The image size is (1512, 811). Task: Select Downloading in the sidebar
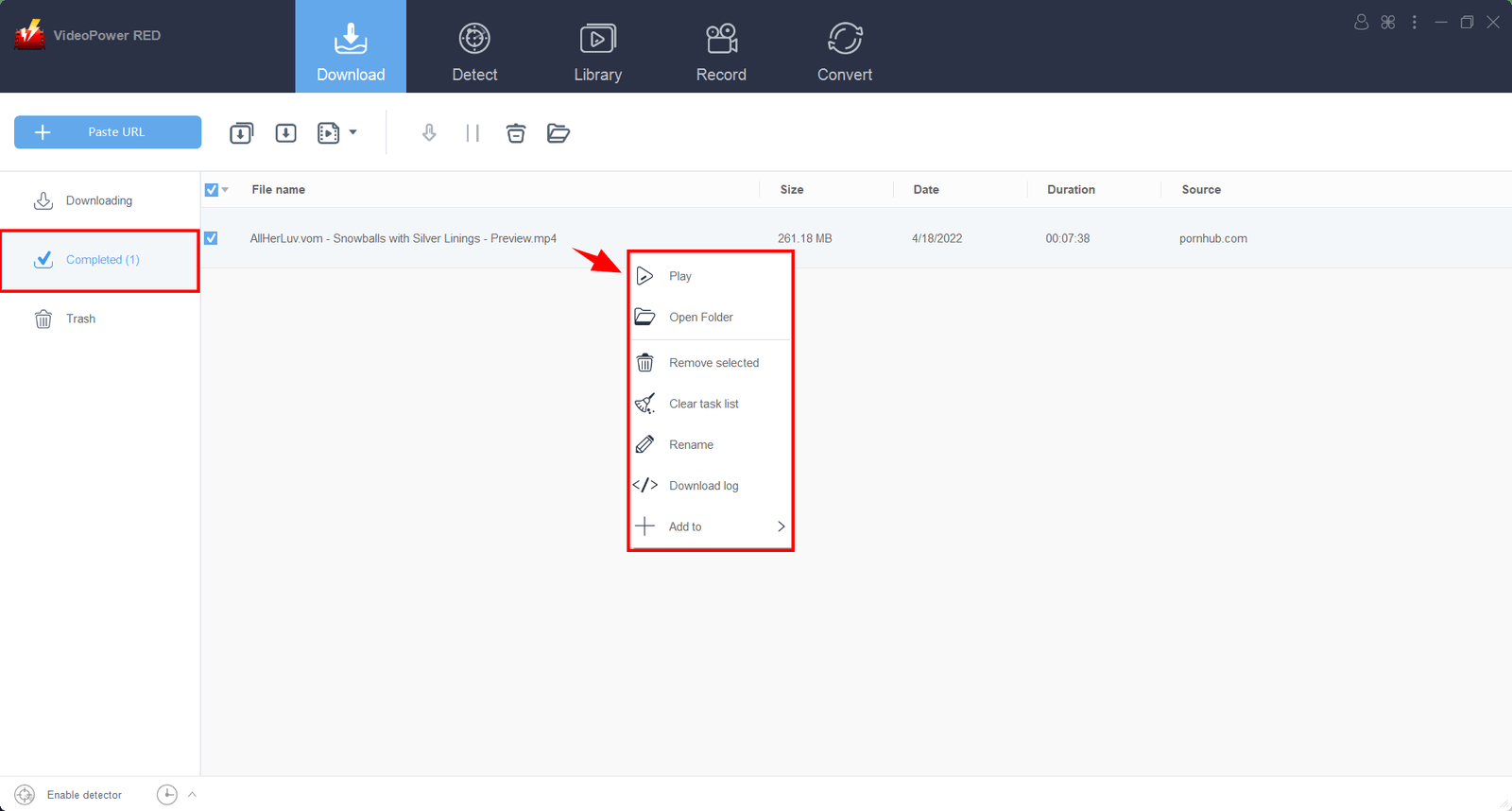tap(99, 200)
